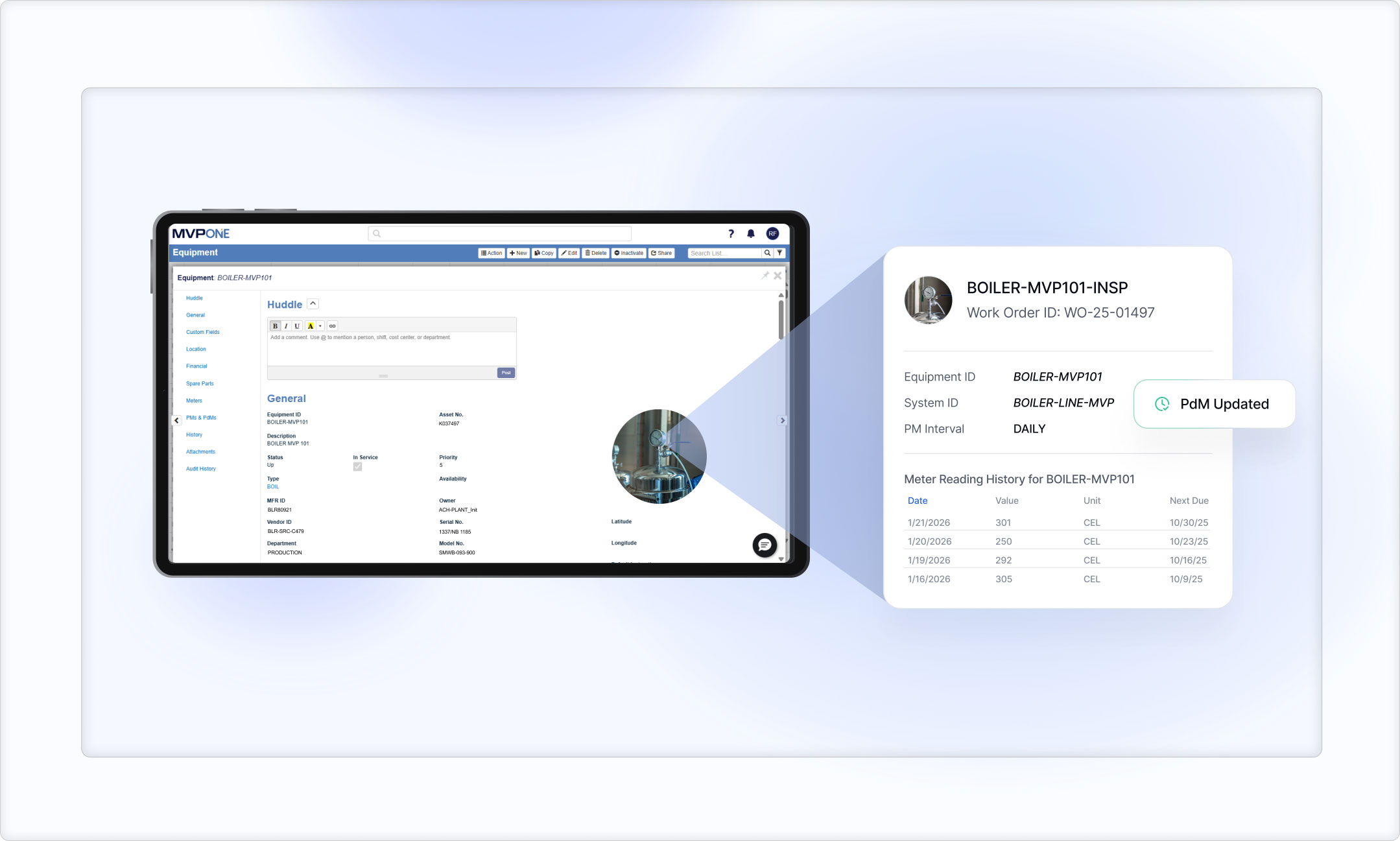Click the top global search field

click(499, 233)
